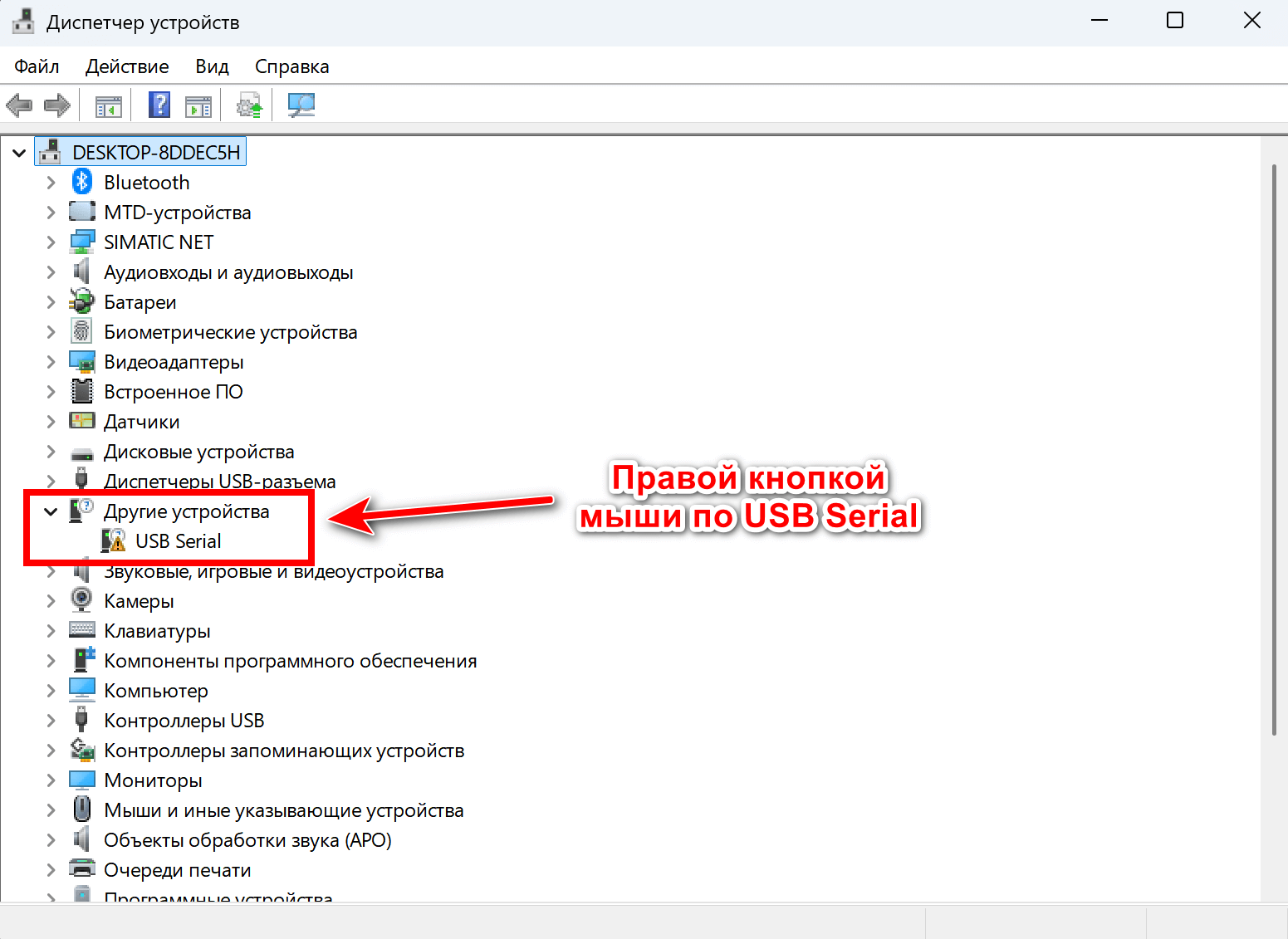Expand the Контроллеры USB category
1288x939 pixels.
(51, 720)
